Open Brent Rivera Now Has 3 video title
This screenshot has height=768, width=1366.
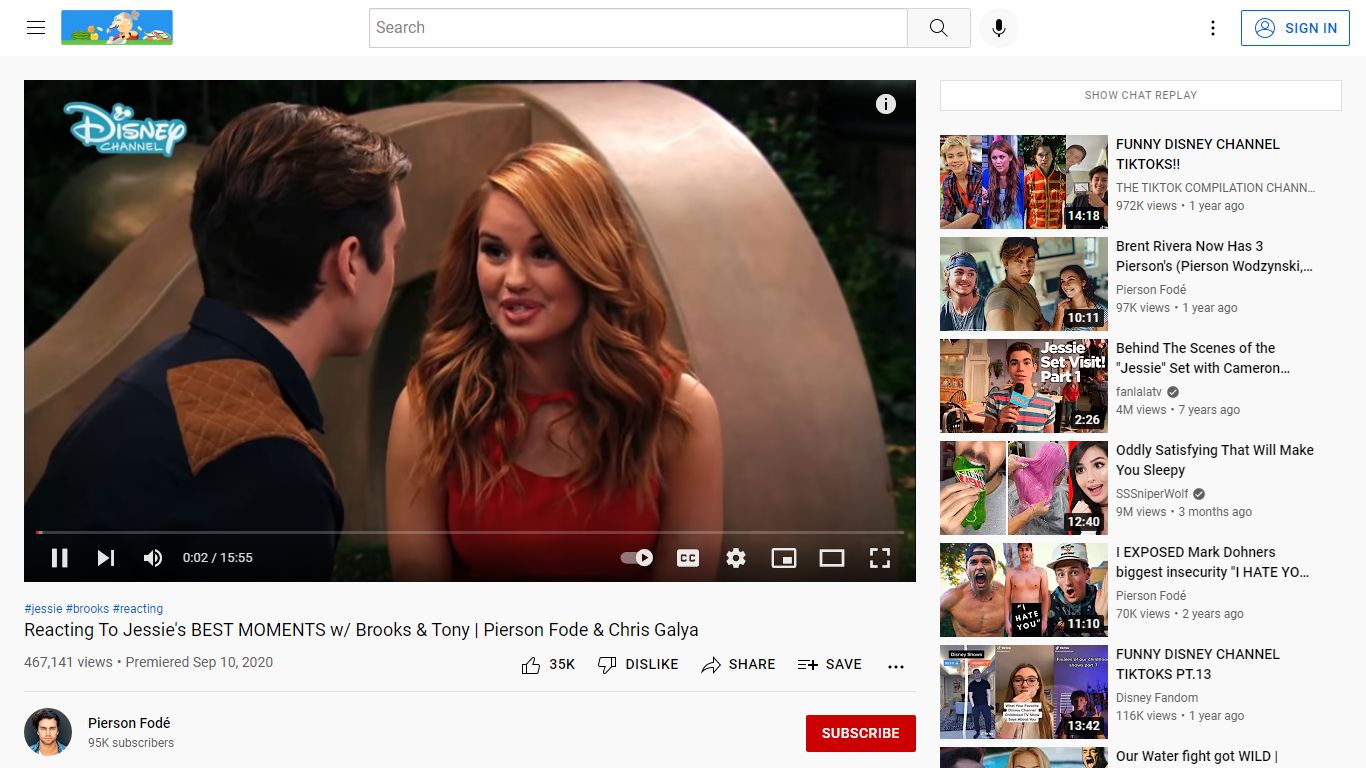[x=1214, y=256]
